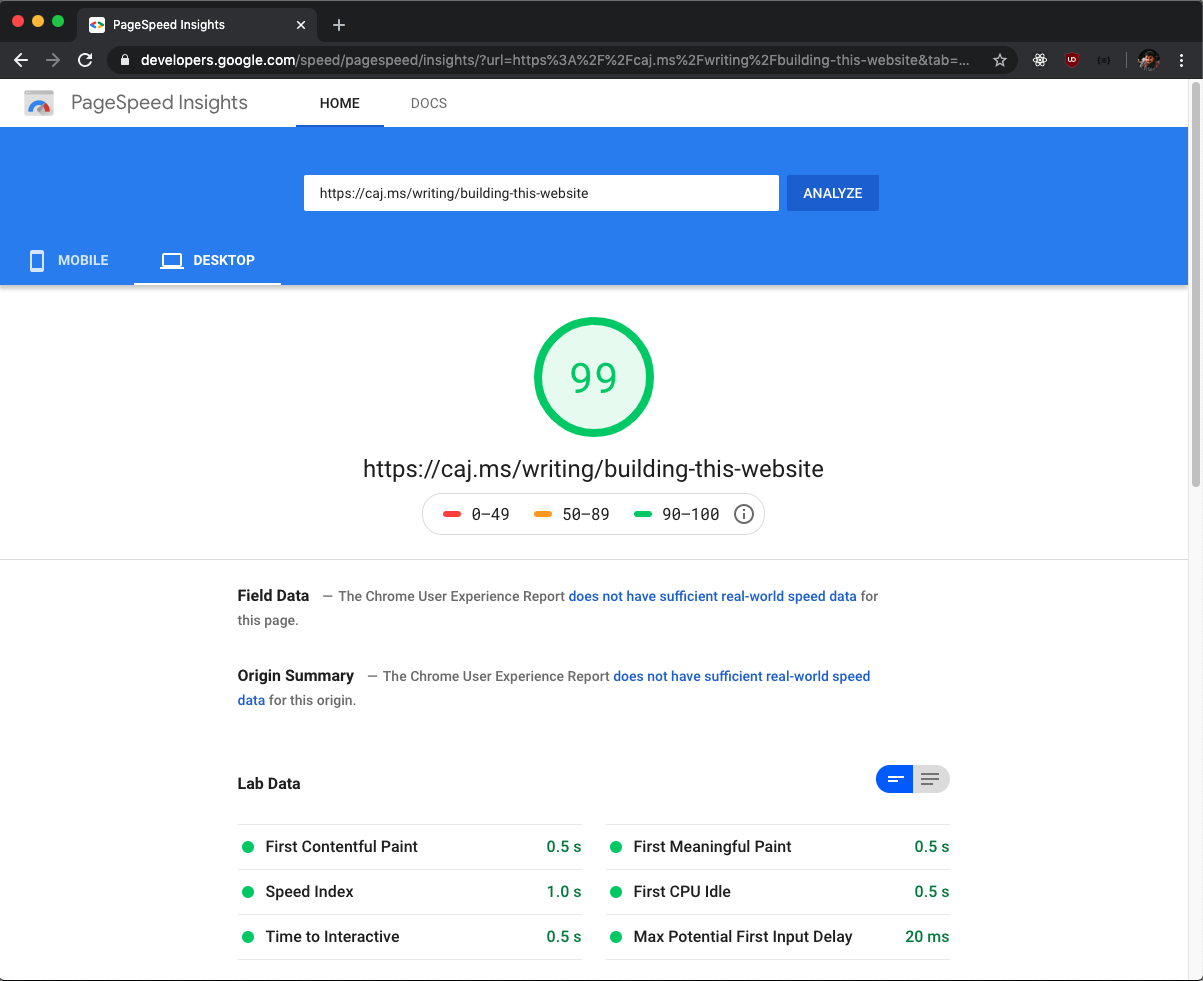The image size is (1203, 981).
Task: Click the Time to Interactive metric
Action: [x=410, y=936]
